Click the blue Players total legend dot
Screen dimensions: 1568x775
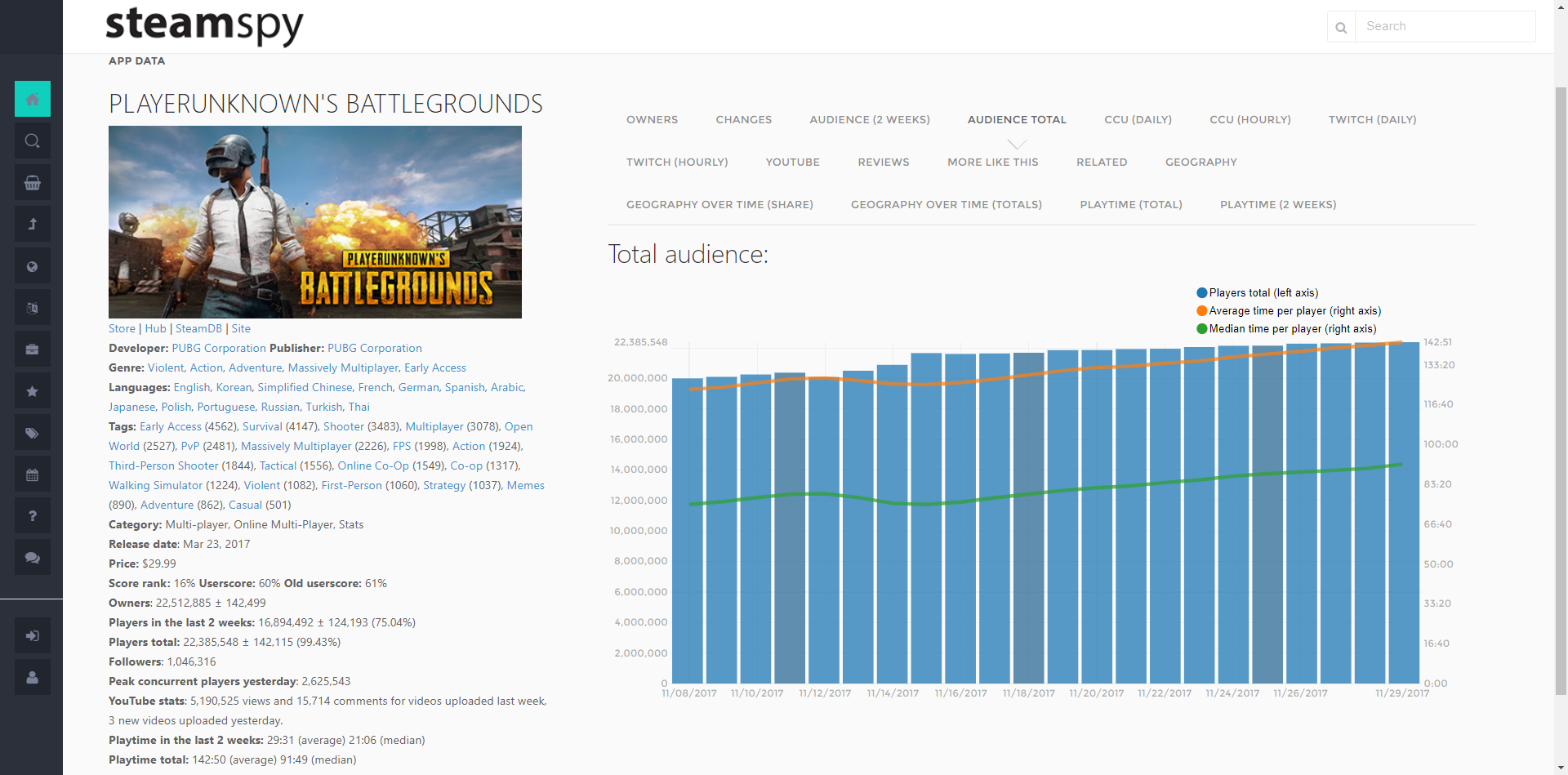pyautogui.click(x=1202, y=292)
